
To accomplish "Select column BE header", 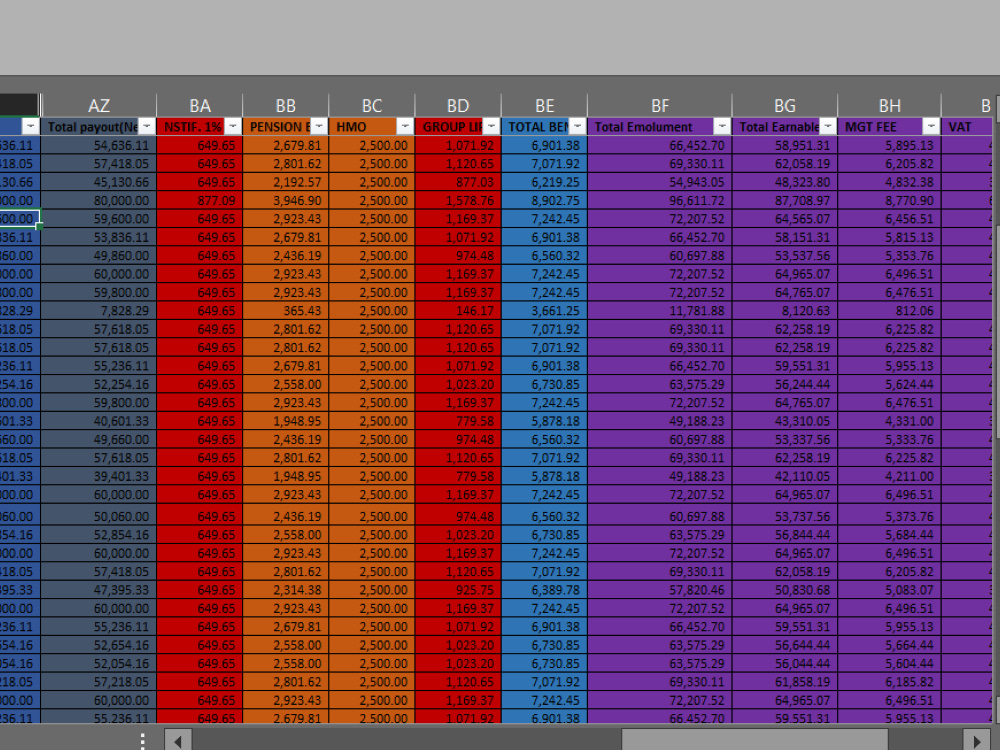I will pyautogui.click(x=544, y=105).
